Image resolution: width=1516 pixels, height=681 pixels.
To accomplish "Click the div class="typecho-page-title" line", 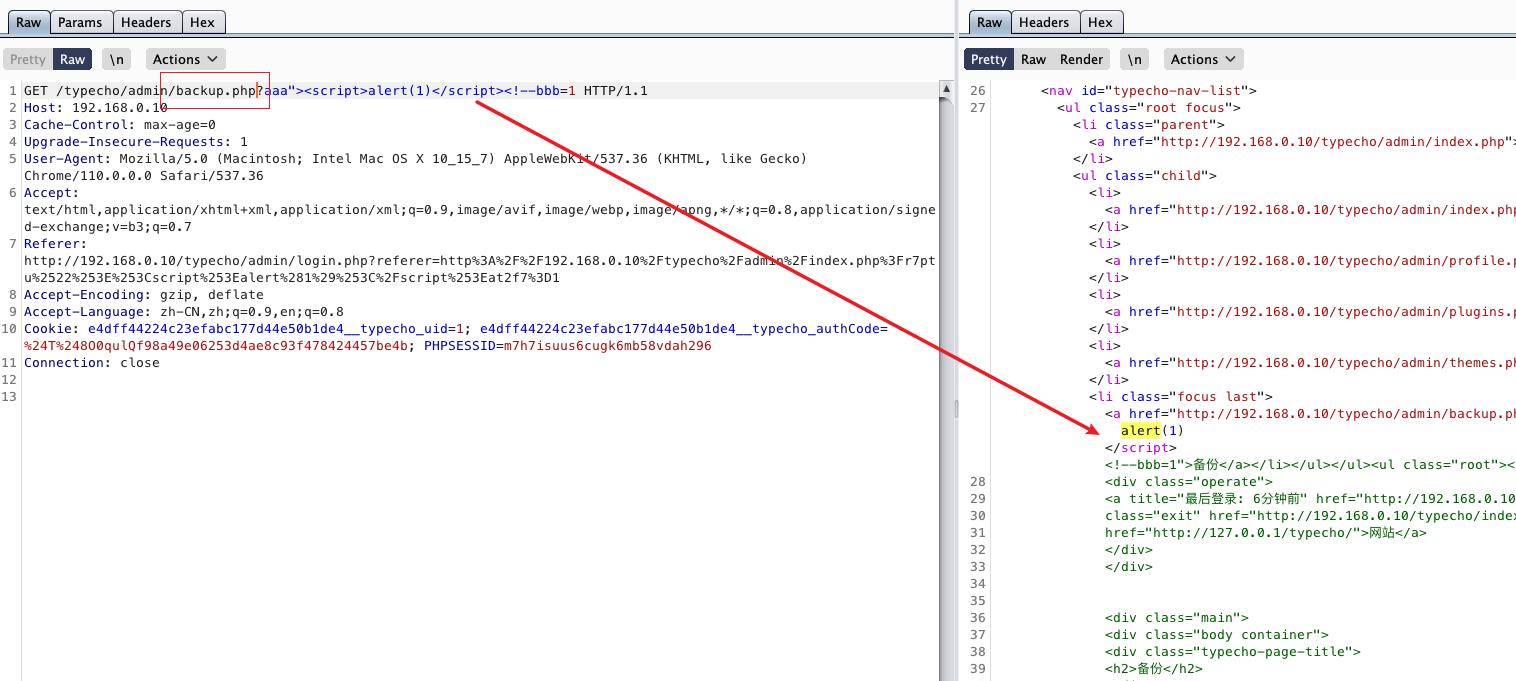I will click(1233, 652).
